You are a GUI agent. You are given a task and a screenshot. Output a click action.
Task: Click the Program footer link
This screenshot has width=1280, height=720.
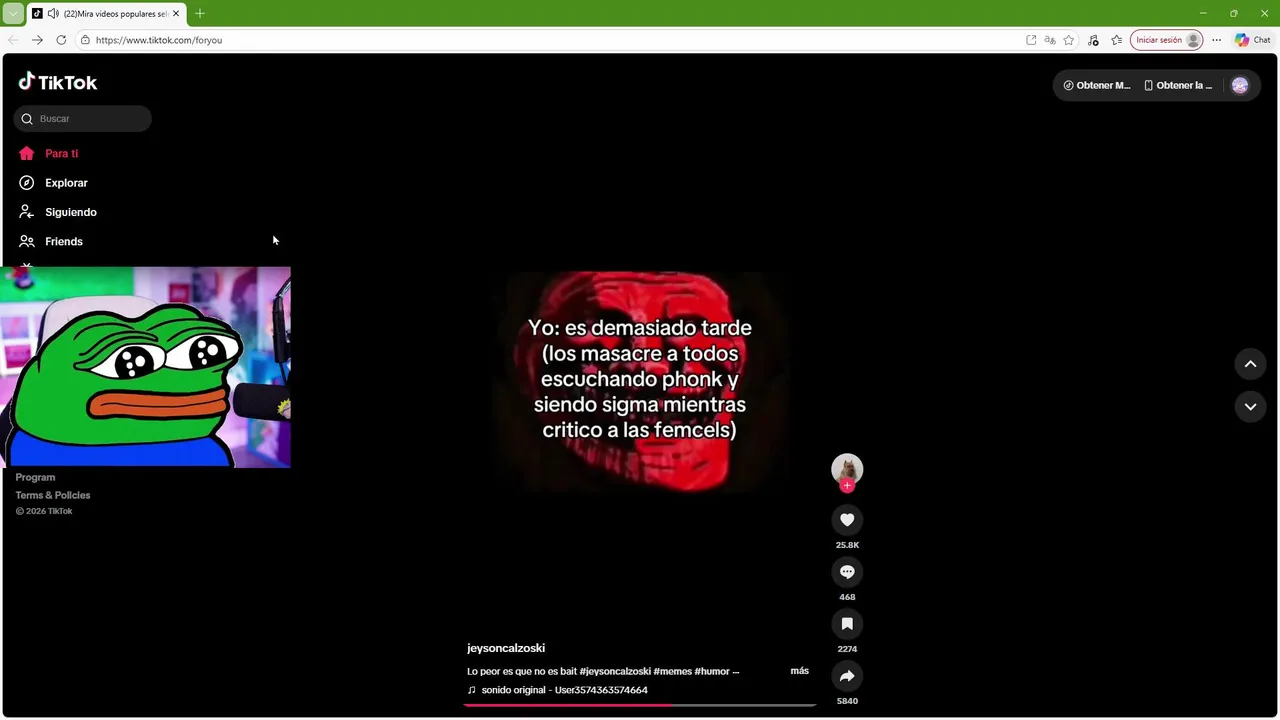click(x=35, y=477)
